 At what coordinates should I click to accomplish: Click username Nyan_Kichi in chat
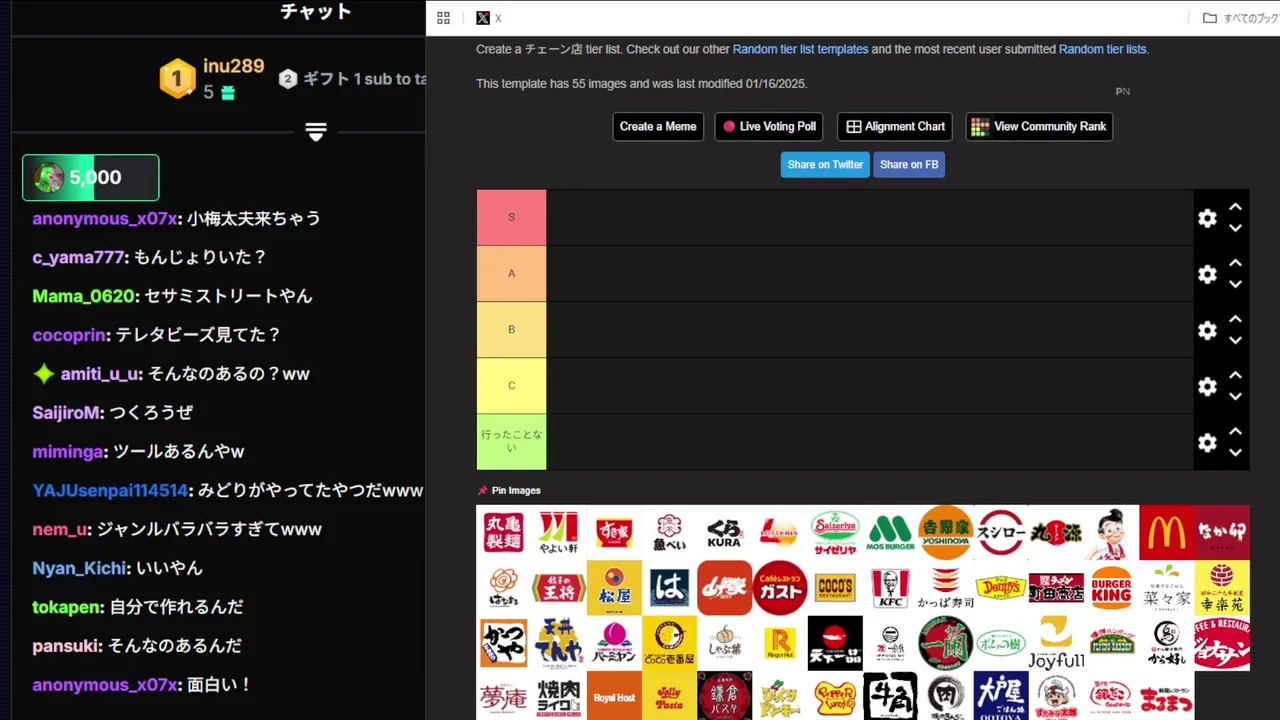(x=79, y=569)
